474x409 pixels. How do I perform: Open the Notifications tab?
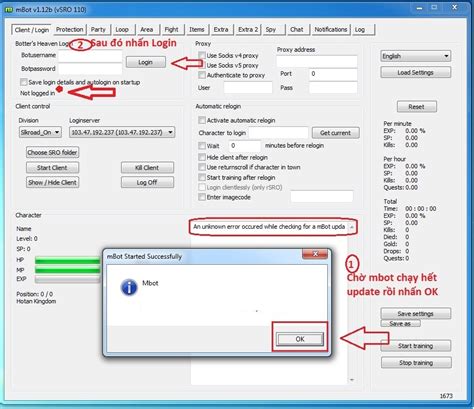(331, 30)
